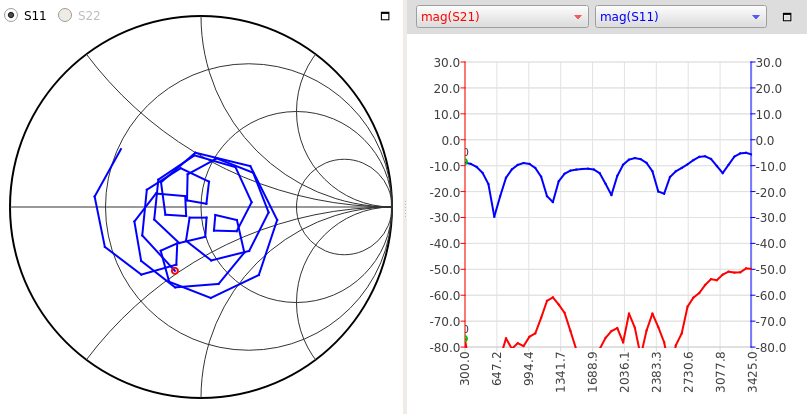The height and width of the screenshot is (414, 807).
Task: Click the 1341.7 frequency axis label
Action: (x=560, y=373)
